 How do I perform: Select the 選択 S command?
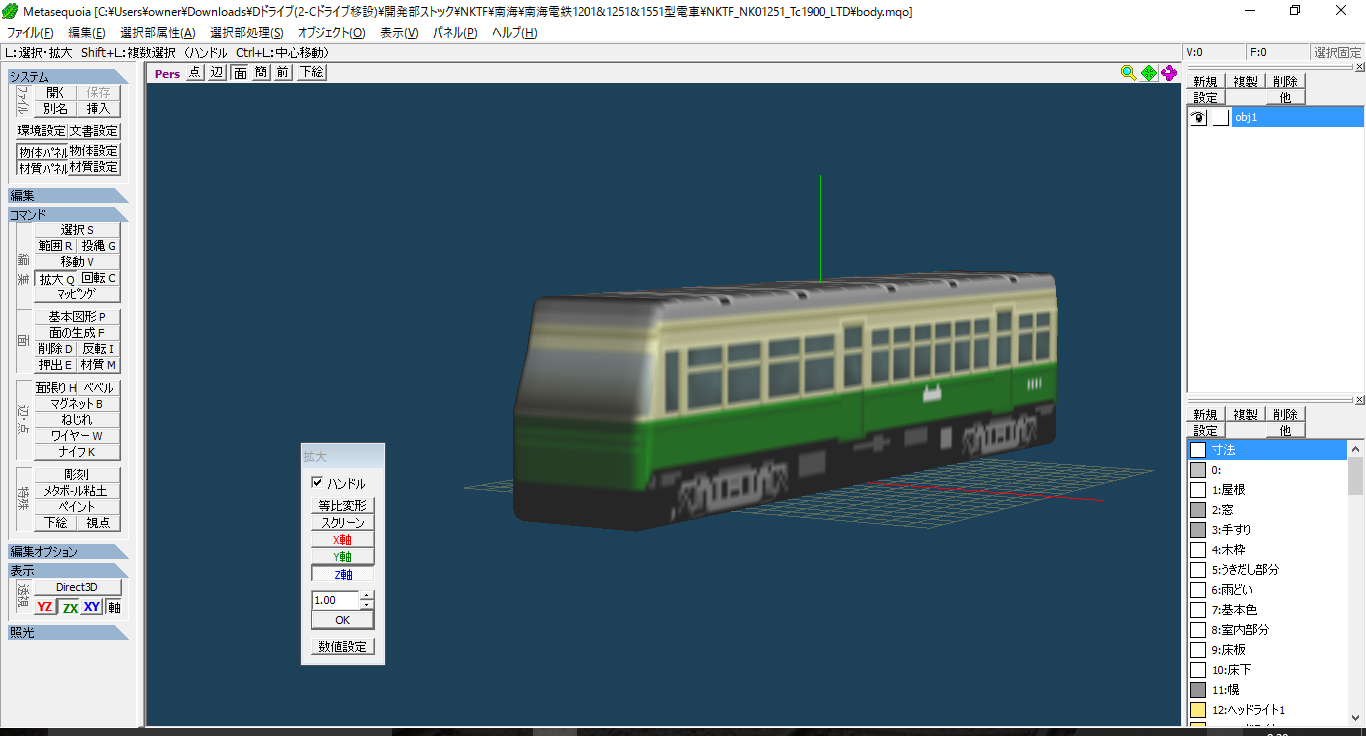(x=77, y=230)
